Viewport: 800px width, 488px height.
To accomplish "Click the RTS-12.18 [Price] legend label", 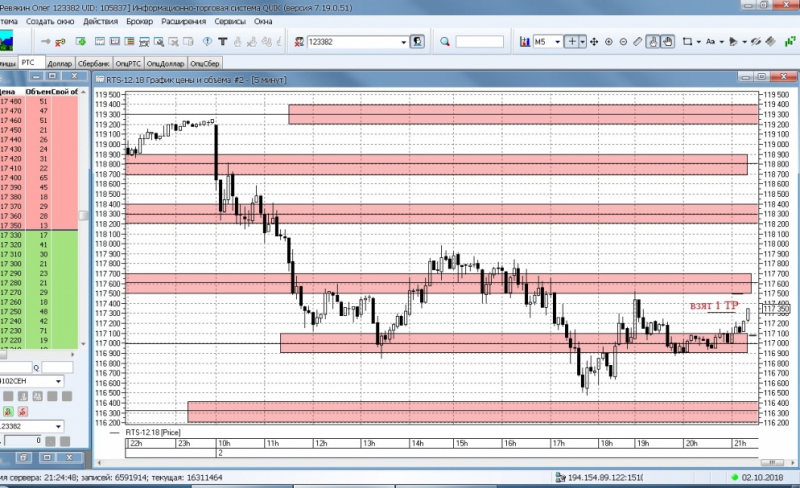I will (153, 432).
